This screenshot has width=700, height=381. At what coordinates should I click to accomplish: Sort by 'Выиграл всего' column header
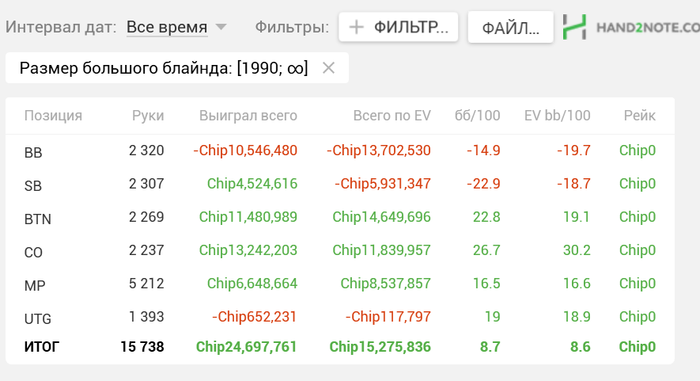point(248,116)
